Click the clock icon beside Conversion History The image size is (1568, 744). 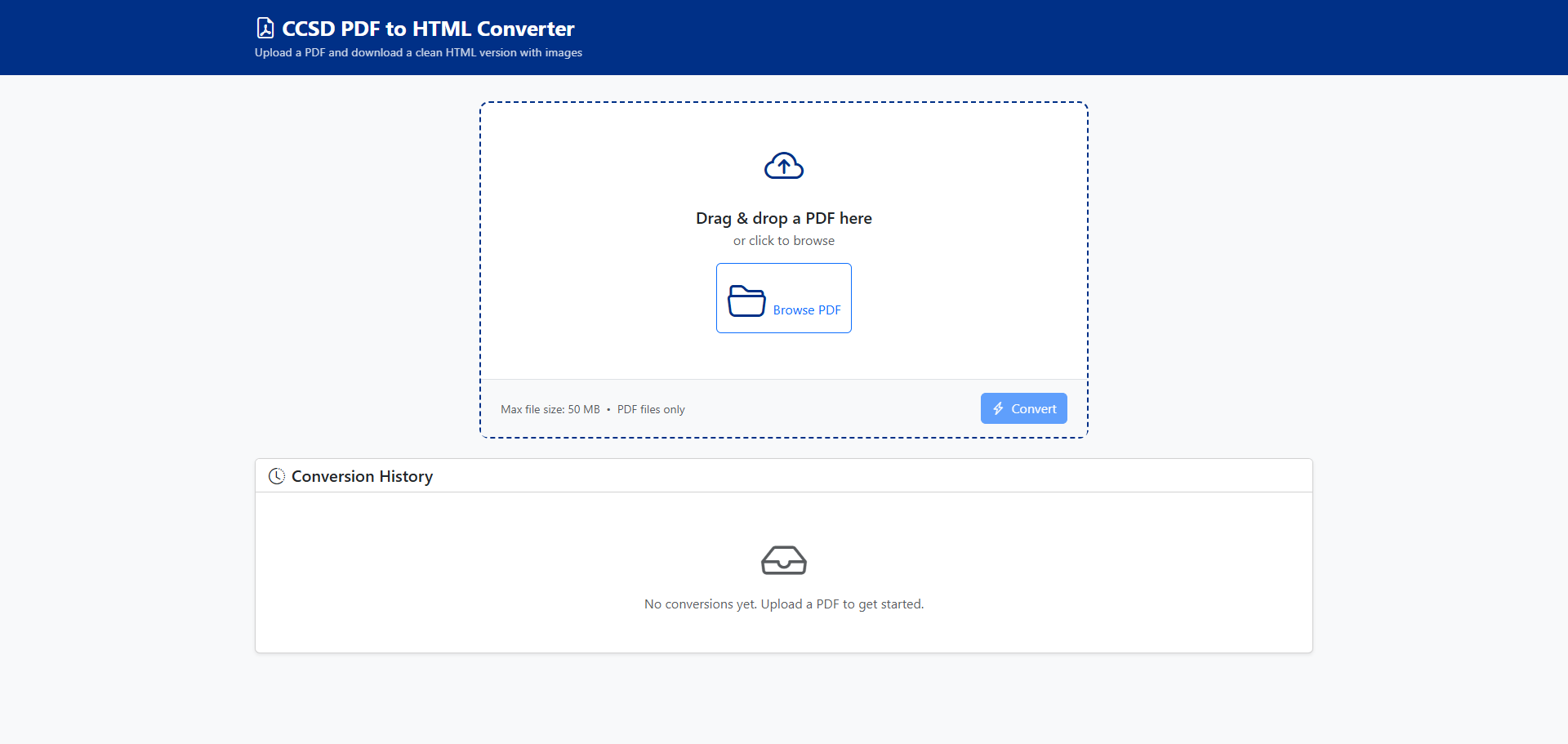(277, 476)
